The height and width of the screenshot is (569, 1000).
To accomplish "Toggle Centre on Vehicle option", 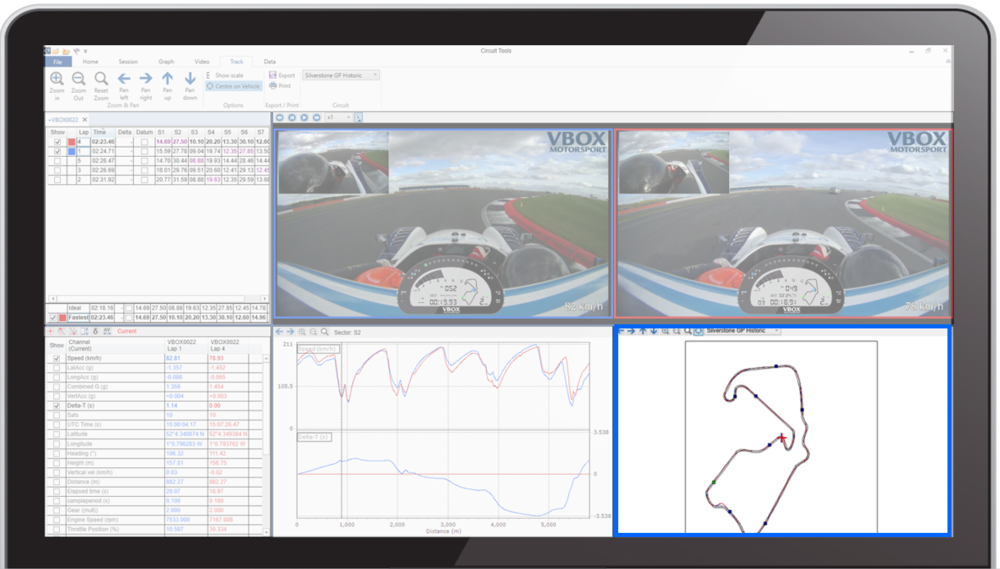I will pos(233,86).
